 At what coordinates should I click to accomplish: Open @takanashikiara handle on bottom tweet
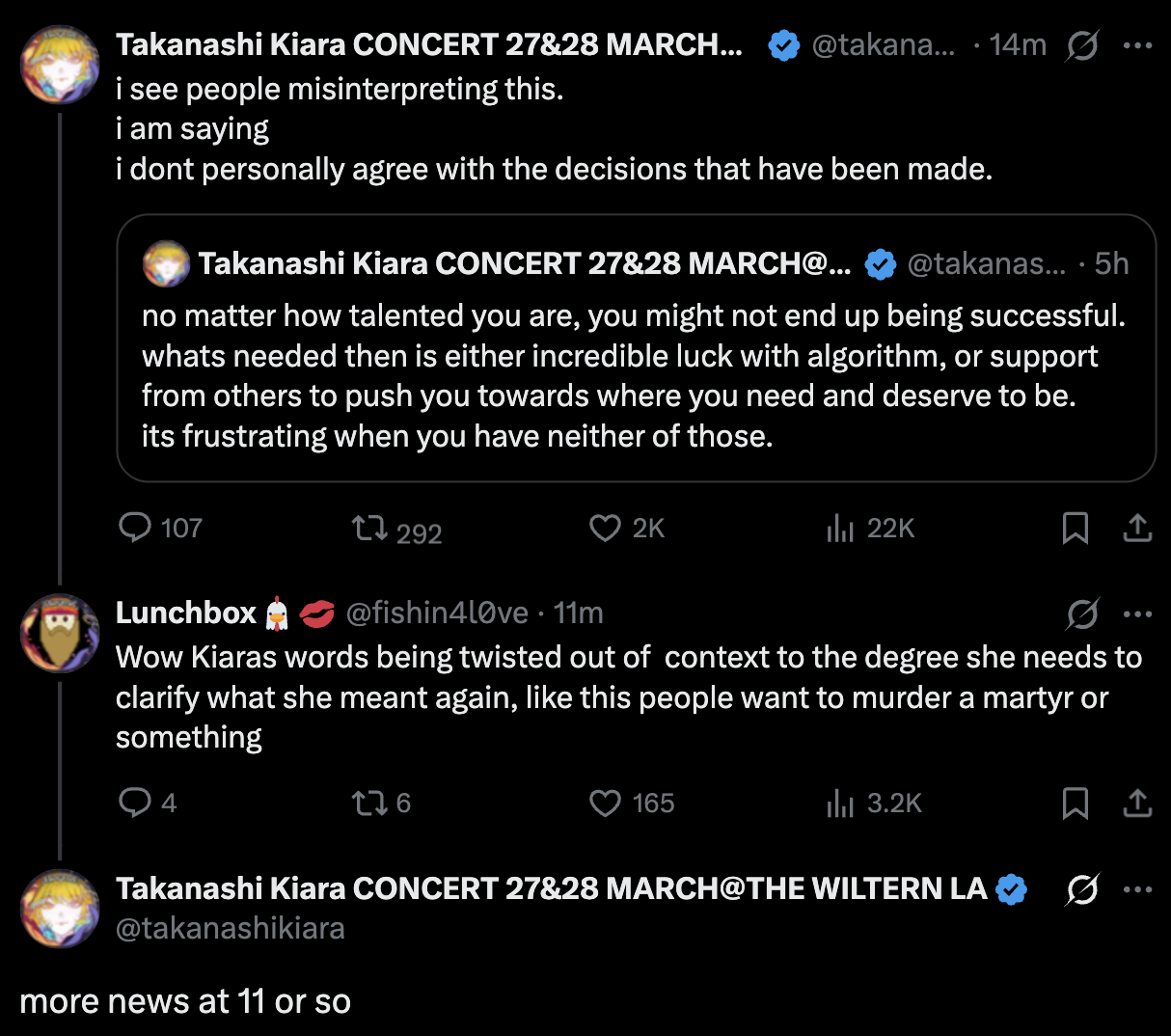(x=231, y=928)
